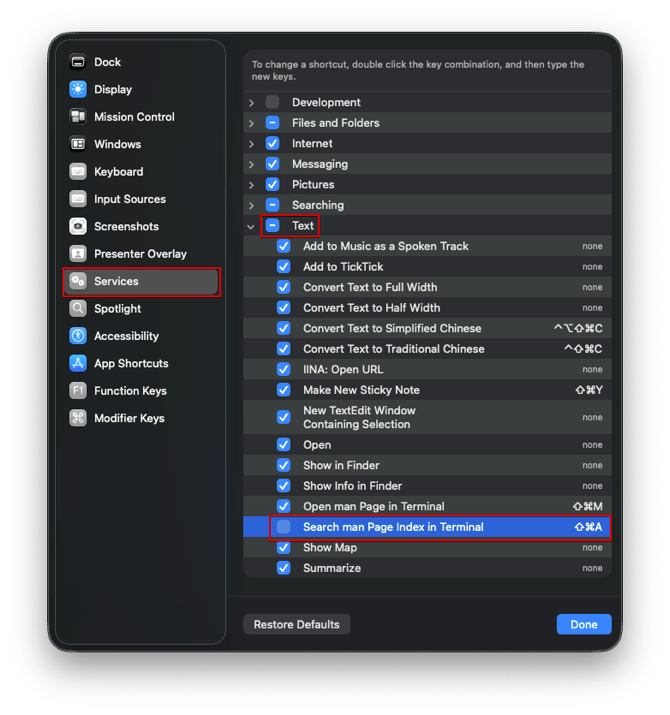Uncheck the Summarize service checkbox
The image size is (670, 715).
[284, 568]
